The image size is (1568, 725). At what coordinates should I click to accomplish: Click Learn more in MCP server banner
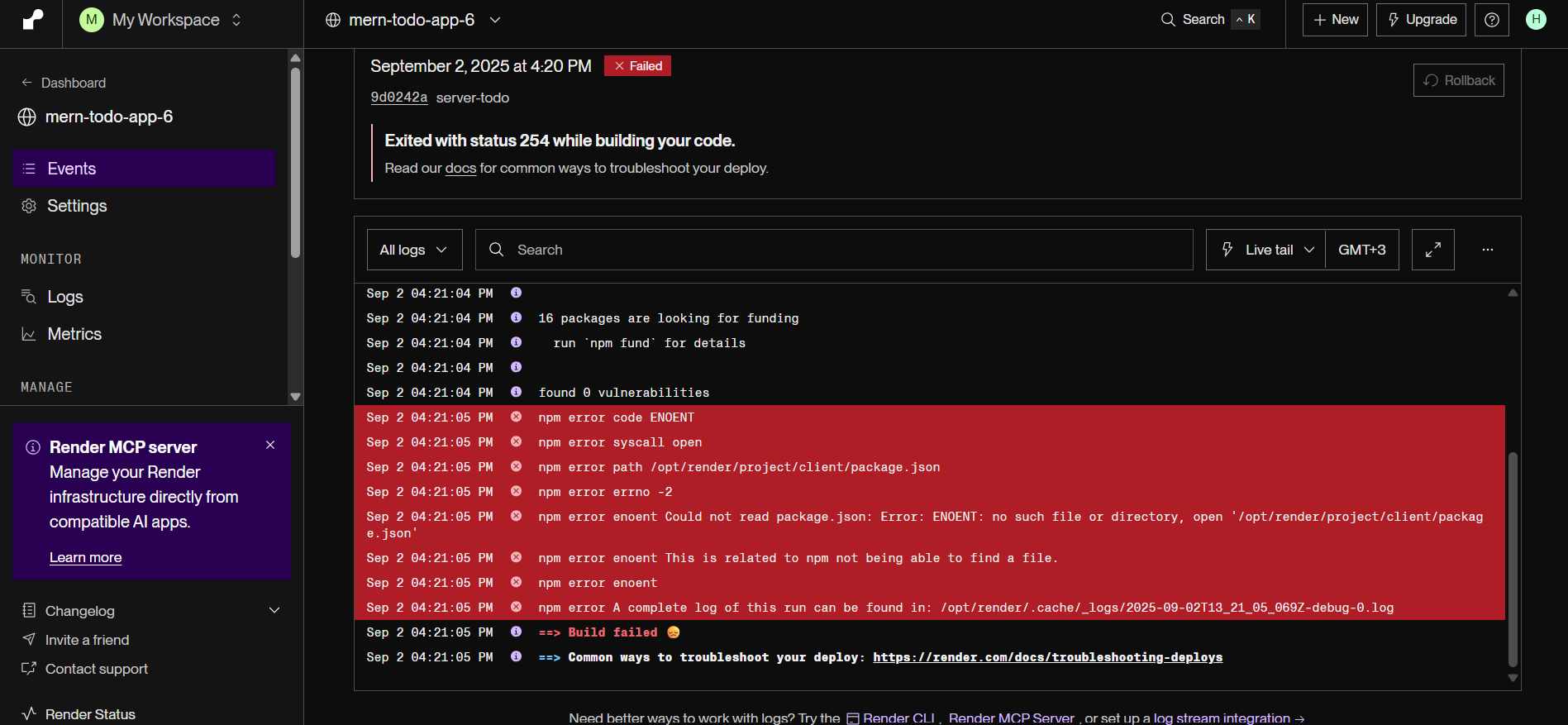[x=86, y=558]
